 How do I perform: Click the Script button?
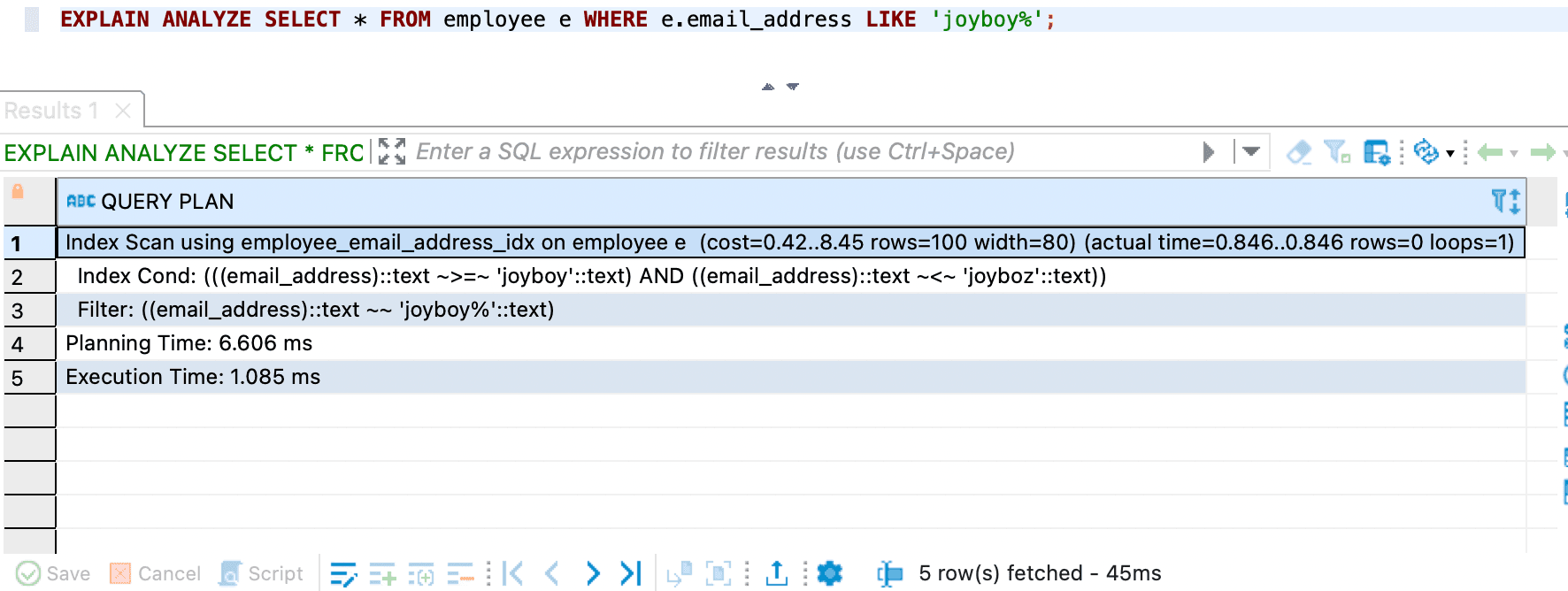[261, 573]
